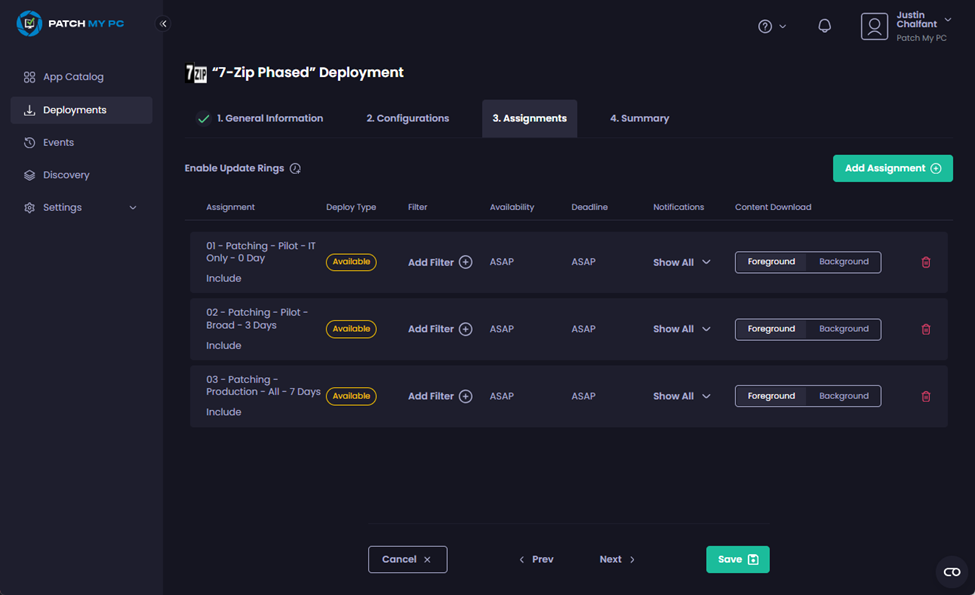Save the deployment
975x595 pixels.
point(737,559)
